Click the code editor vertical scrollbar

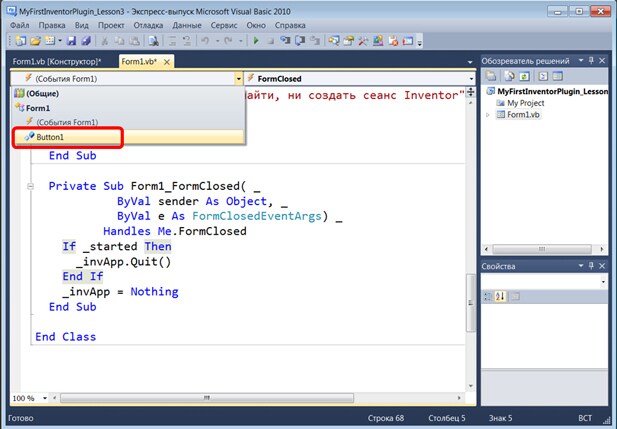pyautogui.click(x=469, y=300)
